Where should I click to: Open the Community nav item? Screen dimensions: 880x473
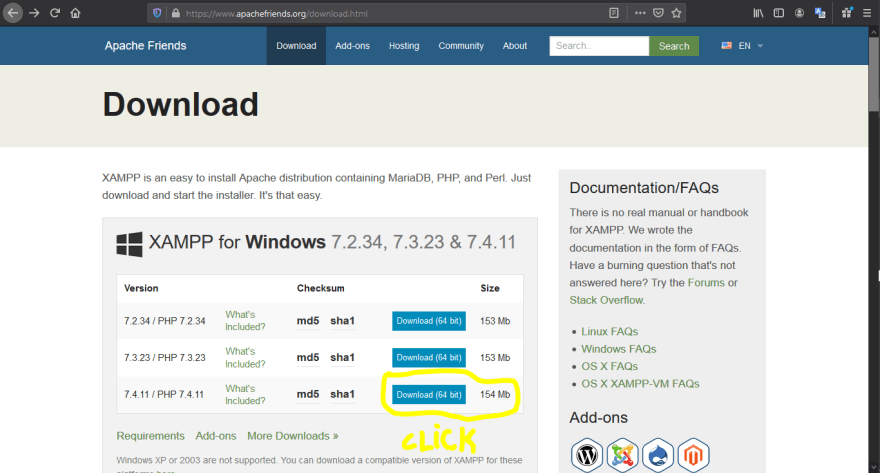click(461, 46)
